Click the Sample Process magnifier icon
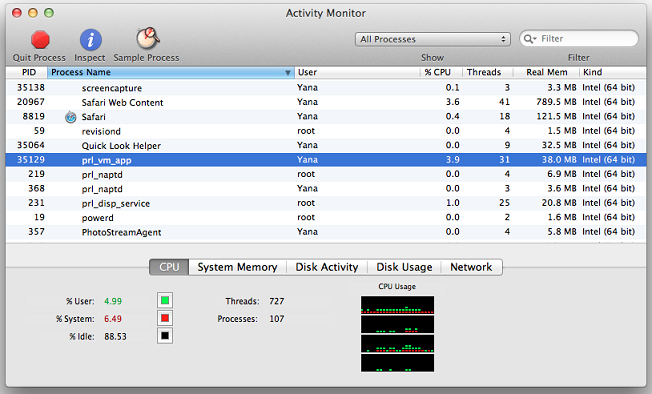The image size is (652, 394). [x=148, y=38]
